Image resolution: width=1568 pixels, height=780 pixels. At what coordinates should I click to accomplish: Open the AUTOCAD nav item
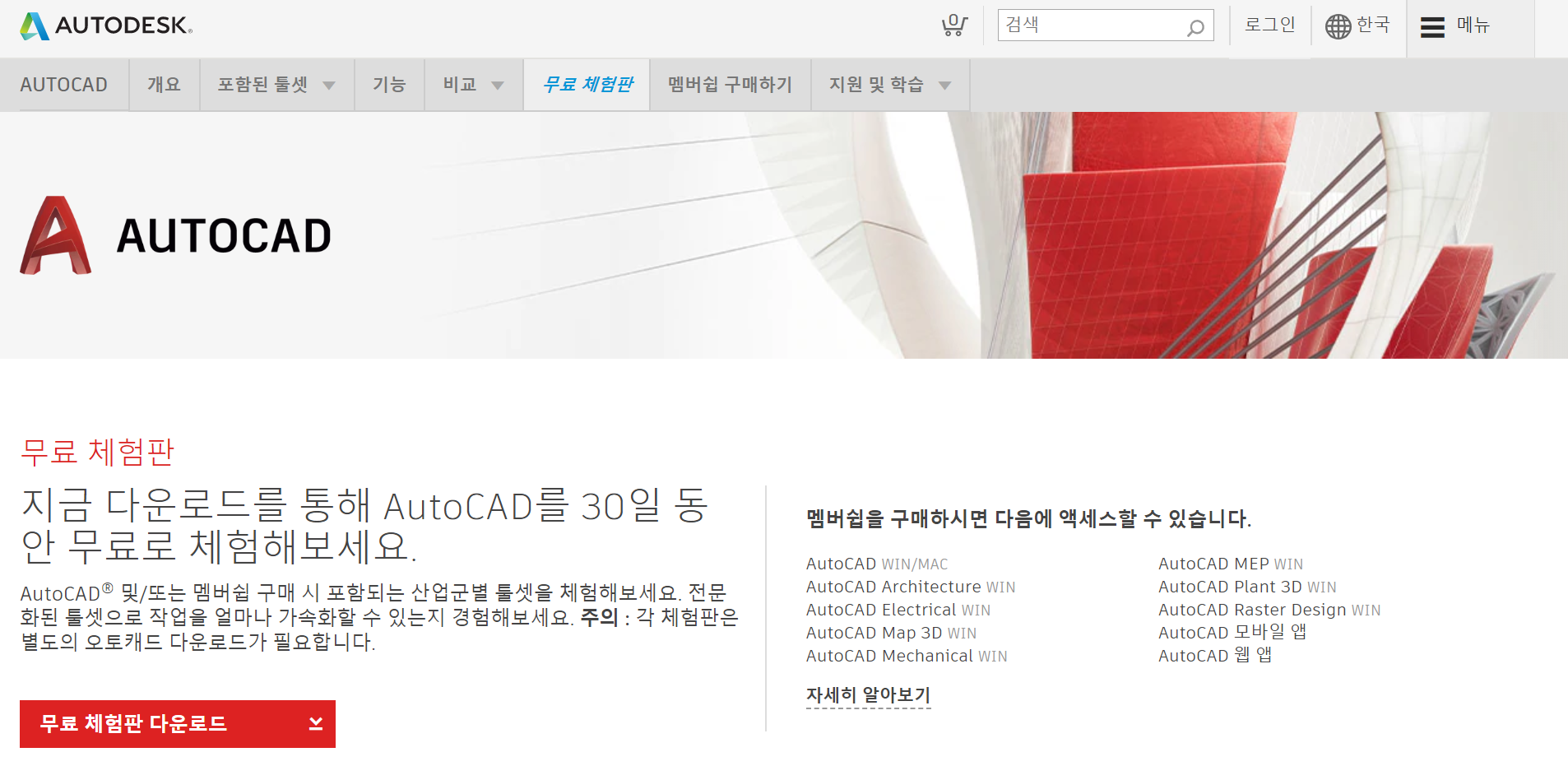[64, 85]
